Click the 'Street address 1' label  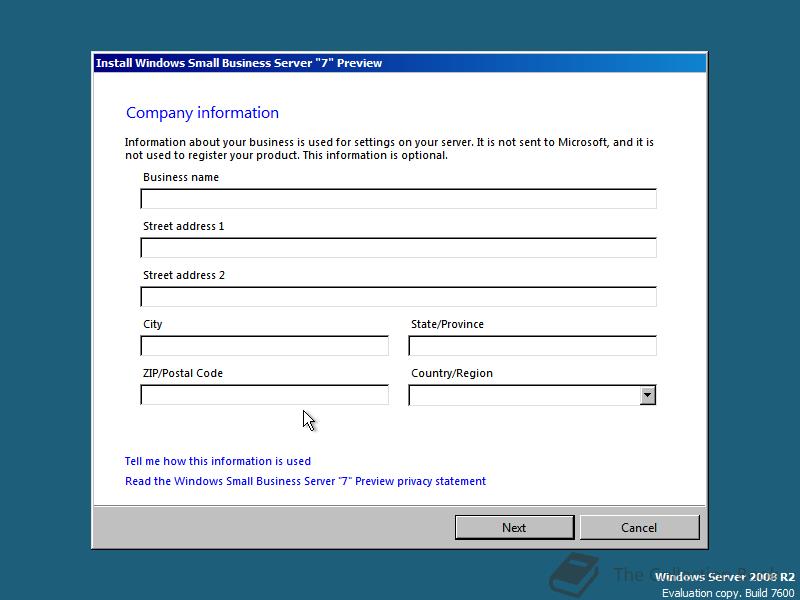click(184, 226)
